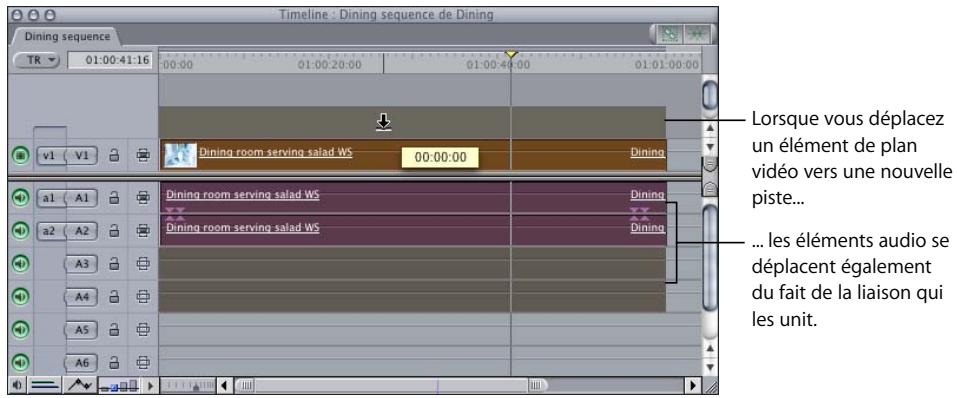The width and height of the screenshot is (957, 398).
Task: Mute audio track A1
Action: coord(20,198)
